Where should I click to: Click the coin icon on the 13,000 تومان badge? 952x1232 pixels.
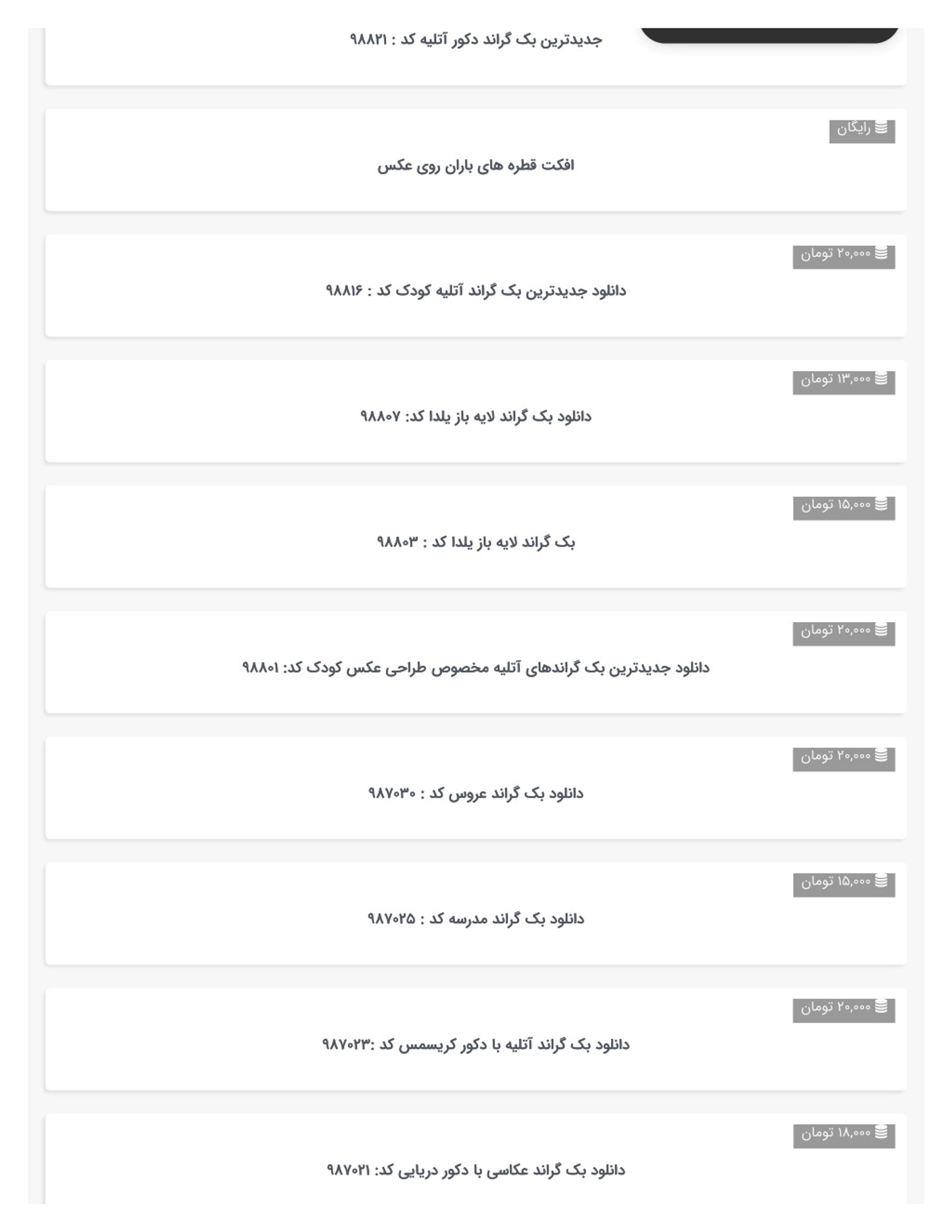881,379
